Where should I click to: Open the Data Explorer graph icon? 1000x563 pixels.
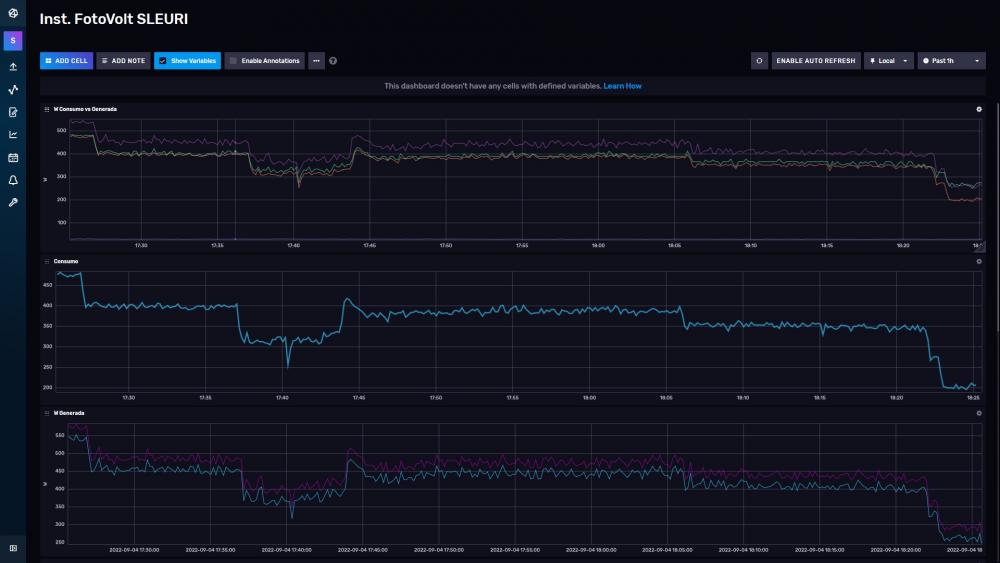pos(13,89)
